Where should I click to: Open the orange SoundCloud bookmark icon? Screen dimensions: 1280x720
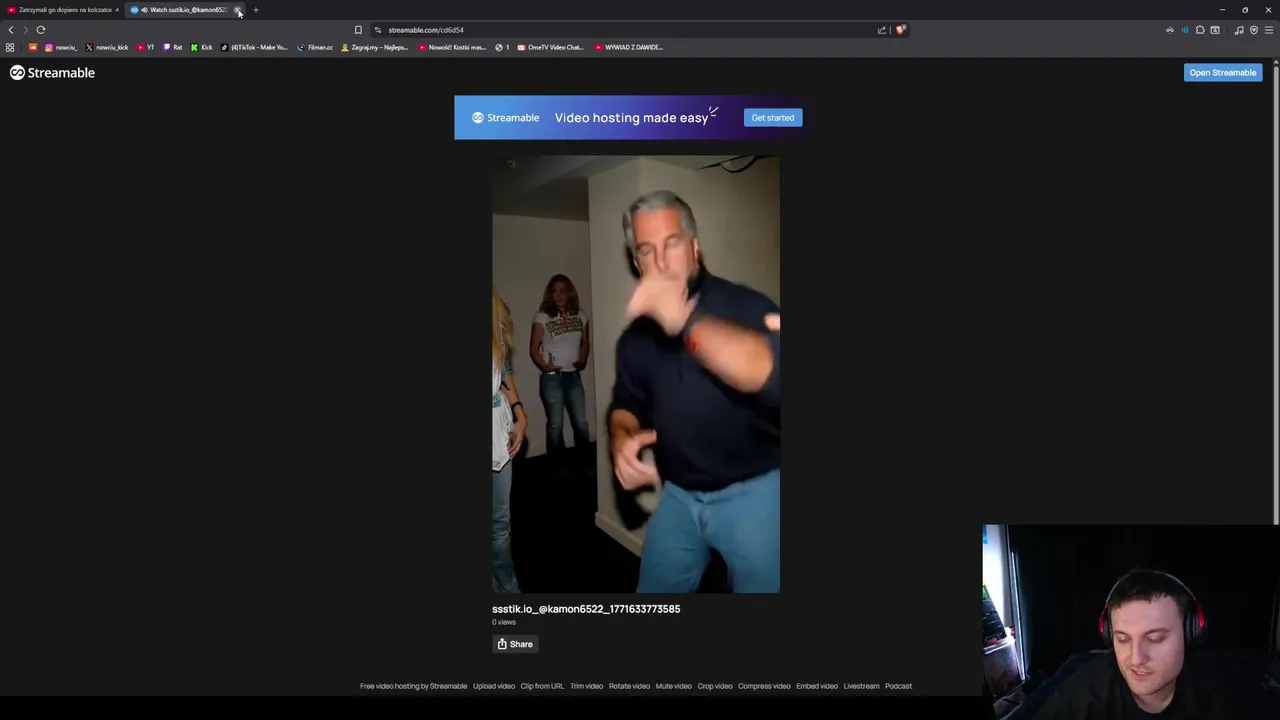pyautogui.click(x=33, y=47)
